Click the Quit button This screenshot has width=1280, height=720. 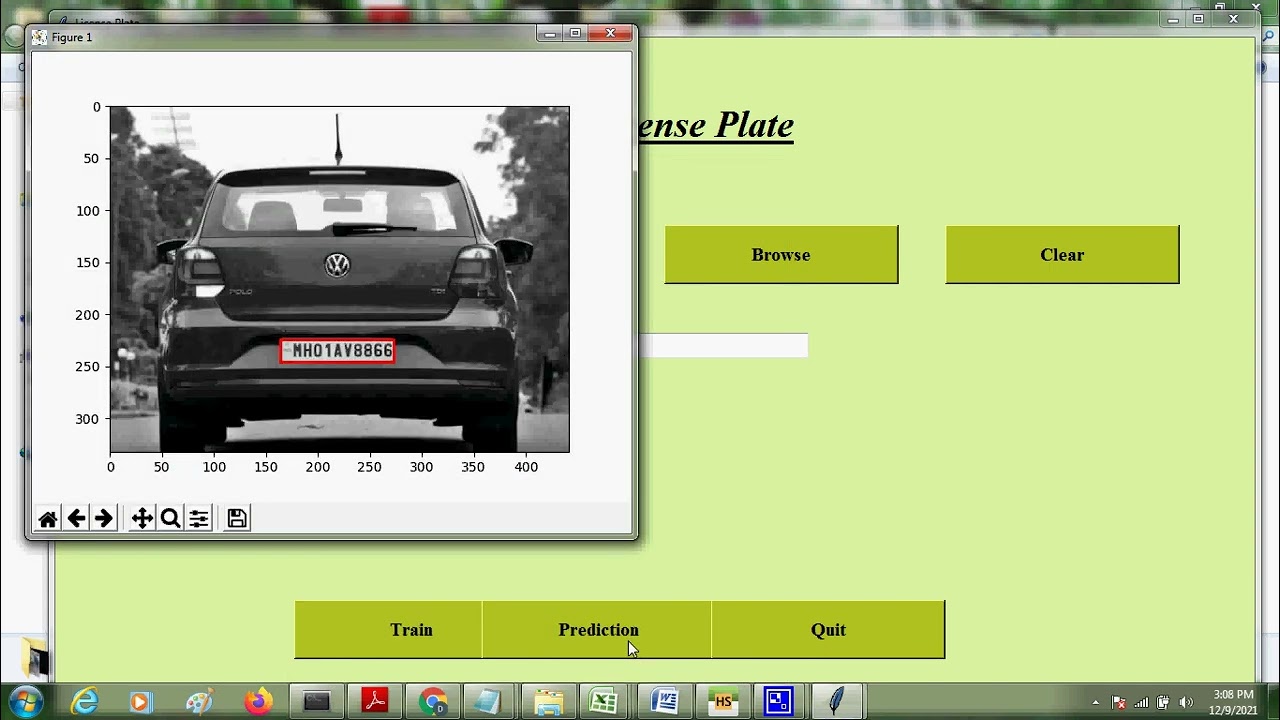tap(828, 629)
